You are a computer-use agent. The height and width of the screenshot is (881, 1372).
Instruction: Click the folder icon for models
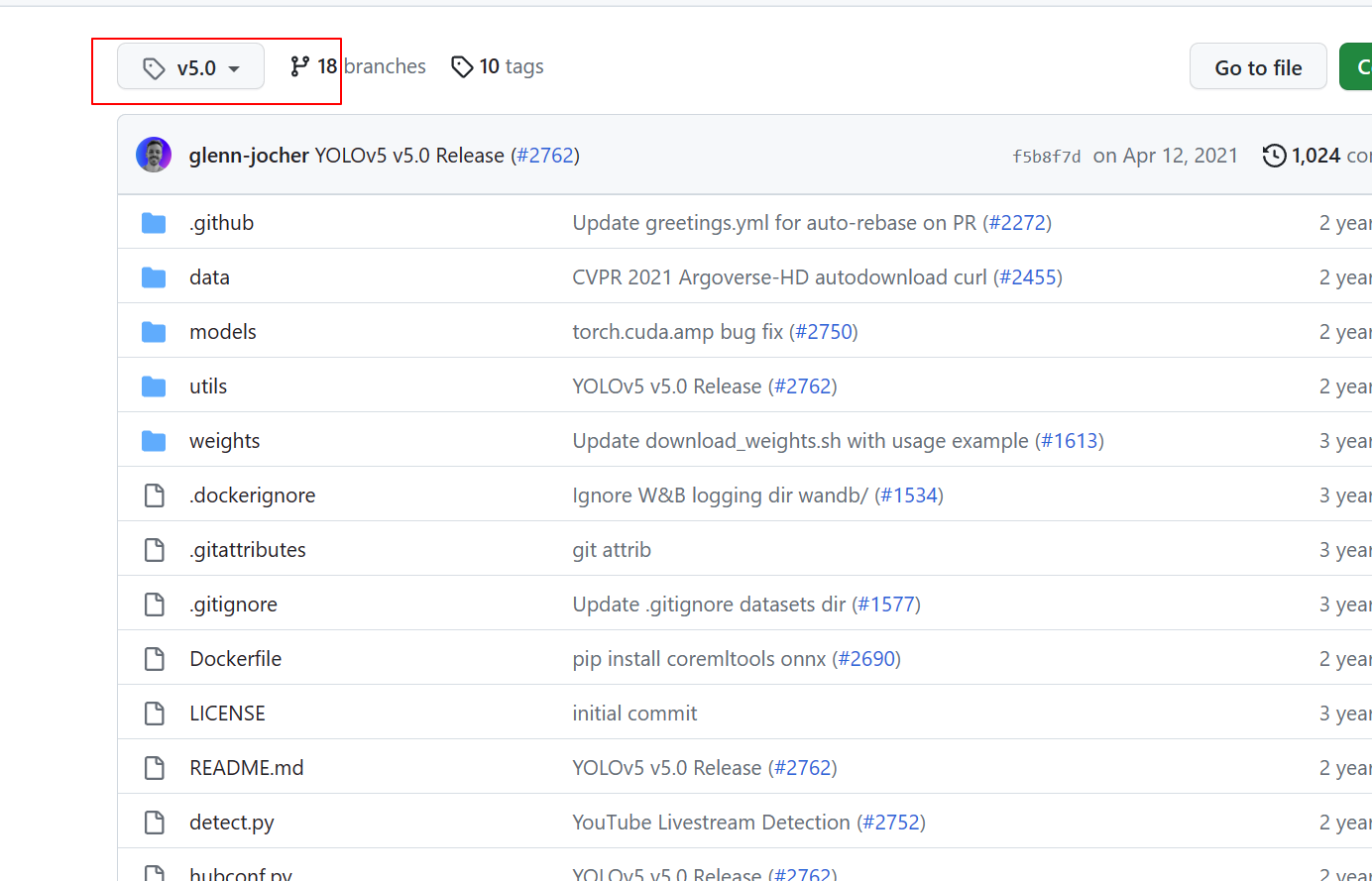pos(154,332)
